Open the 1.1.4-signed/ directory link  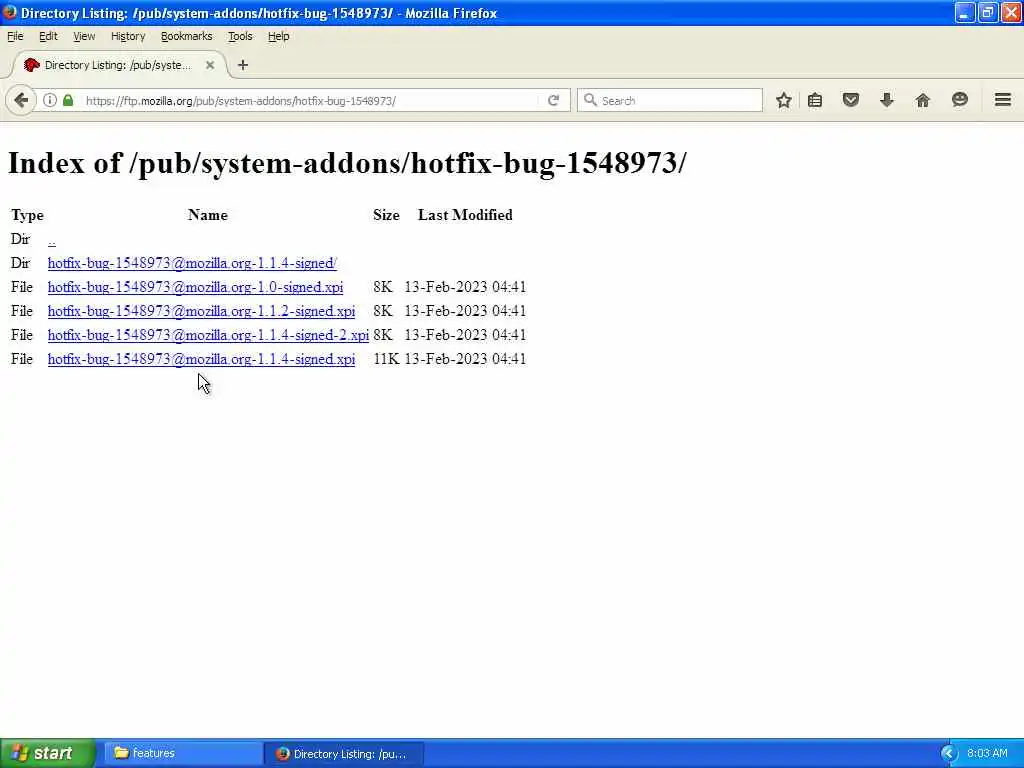(192, 263)
